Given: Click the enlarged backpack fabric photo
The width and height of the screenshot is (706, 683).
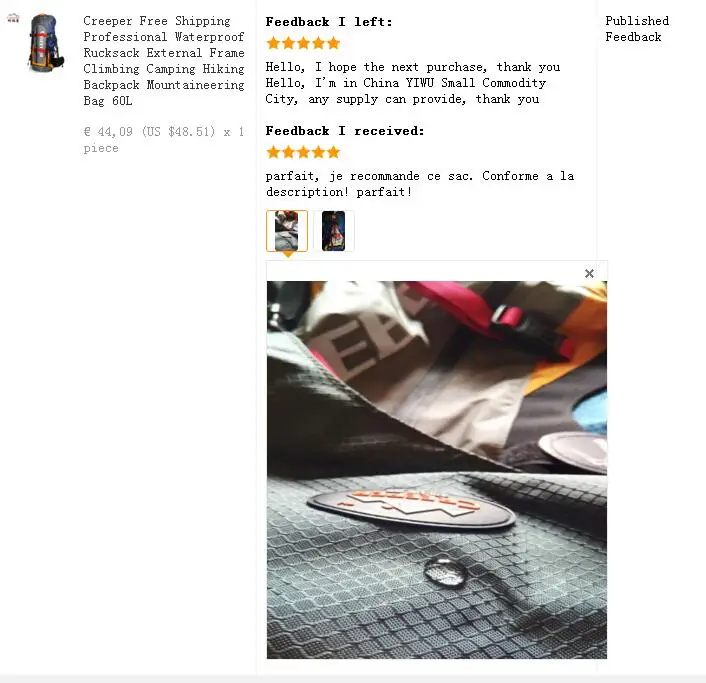Looking at the screenshot, I should tap(436, 470).
